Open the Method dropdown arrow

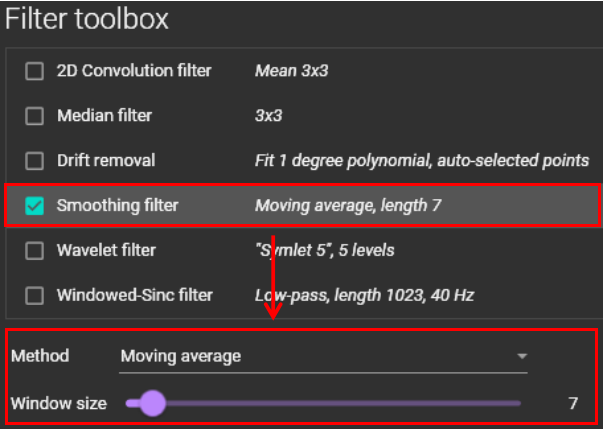pos(521,356)
